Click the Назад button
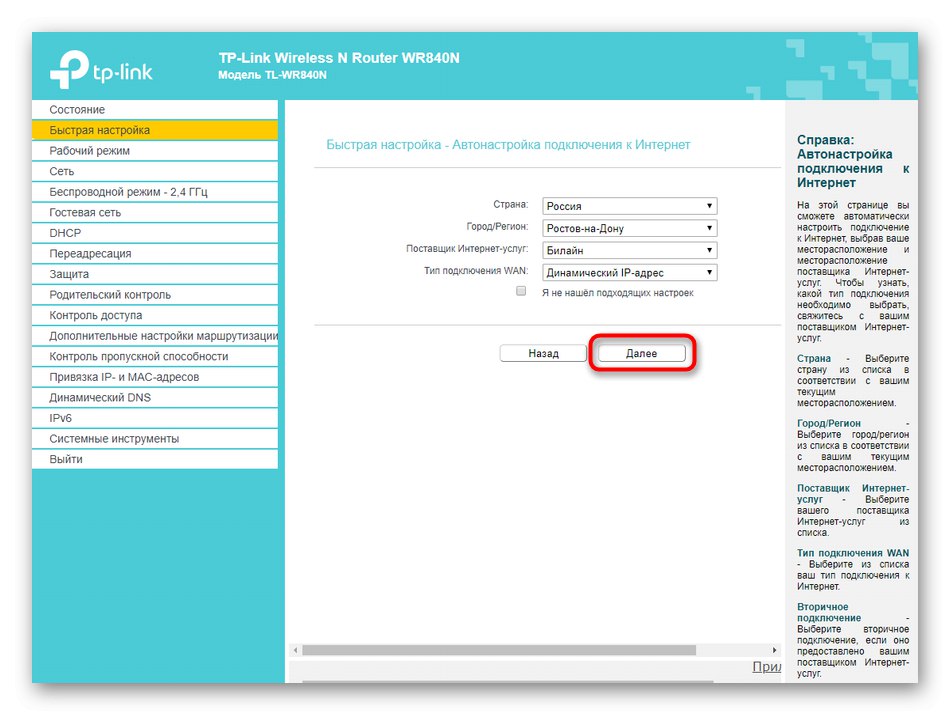This screenshot has width=950, height=715. [543, 353]
